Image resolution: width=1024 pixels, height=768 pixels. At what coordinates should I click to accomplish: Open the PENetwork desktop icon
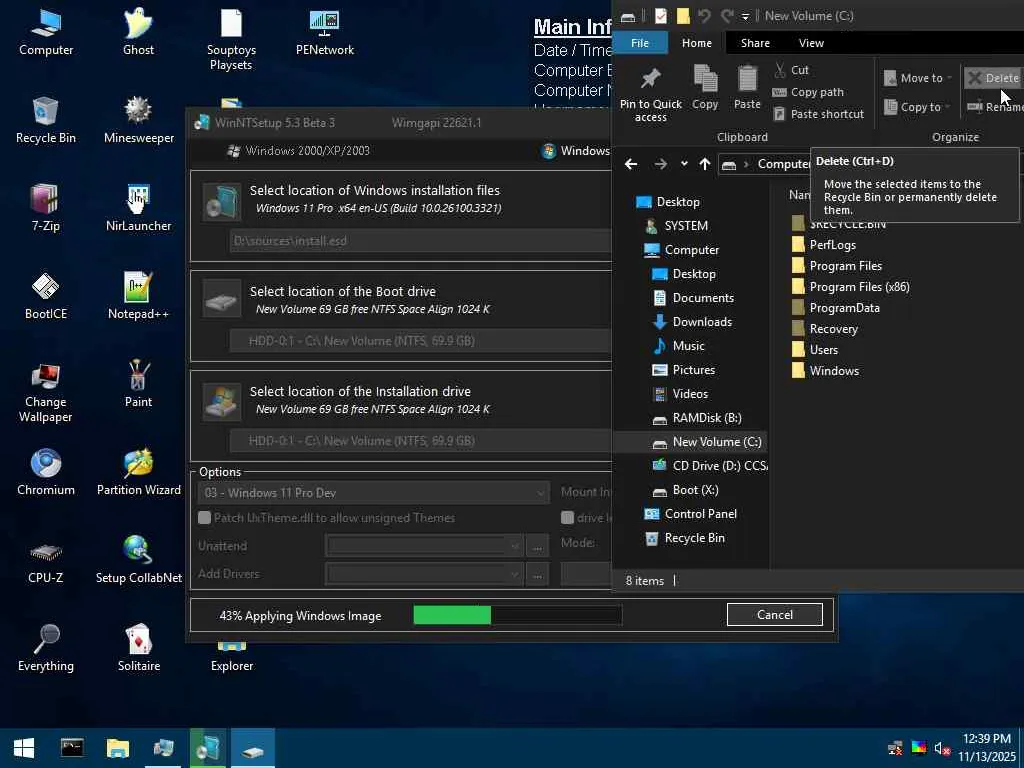325,33
